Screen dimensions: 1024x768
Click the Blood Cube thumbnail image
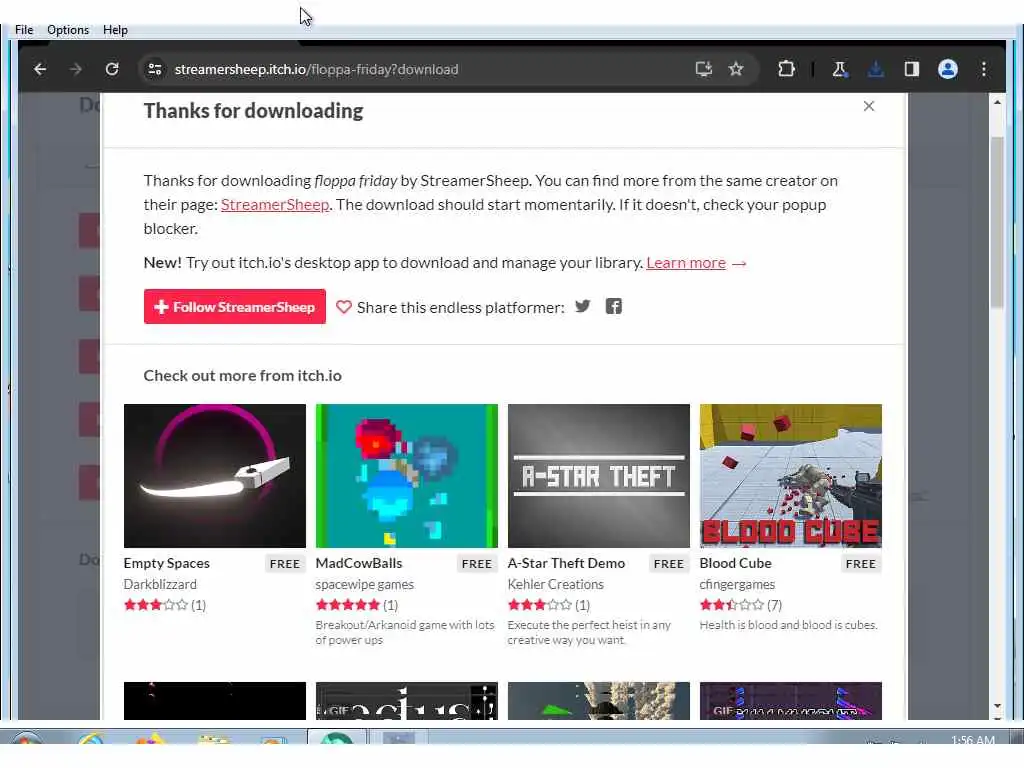pyautogui.click(x=791, y=475)
